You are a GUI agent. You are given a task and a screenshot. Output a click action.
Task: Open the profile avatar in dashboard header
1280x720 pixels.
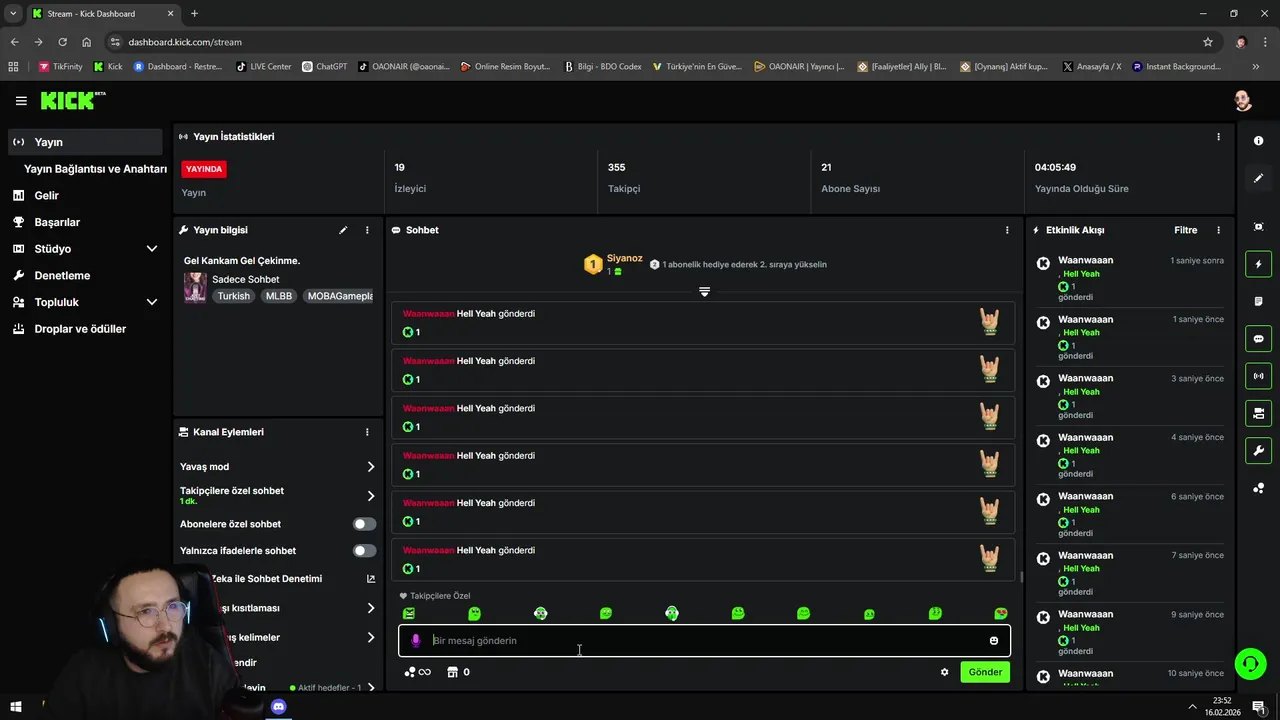(1242, 101)
